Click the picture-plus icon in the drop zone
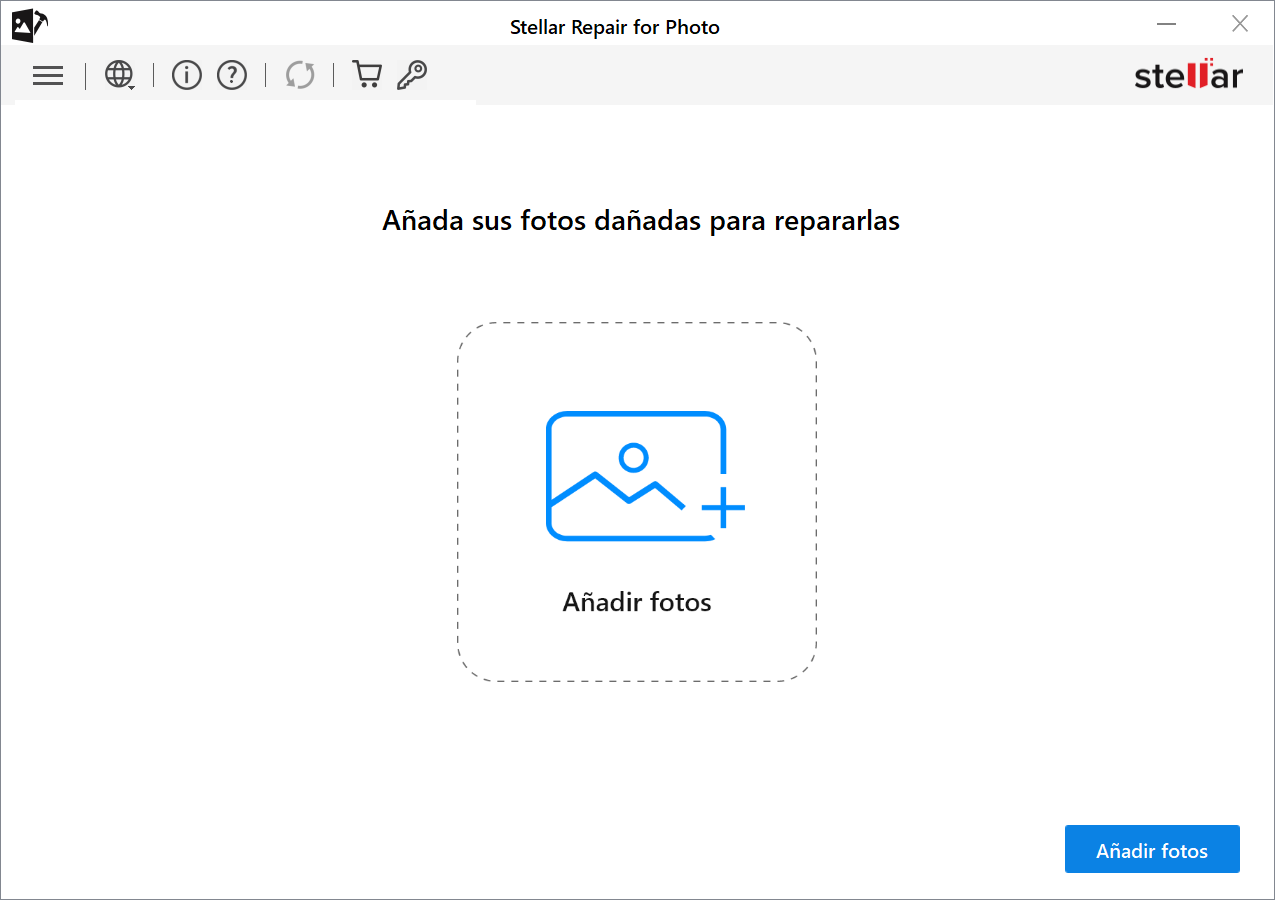This screenshot has height=900, width=1275. point(645,476)
